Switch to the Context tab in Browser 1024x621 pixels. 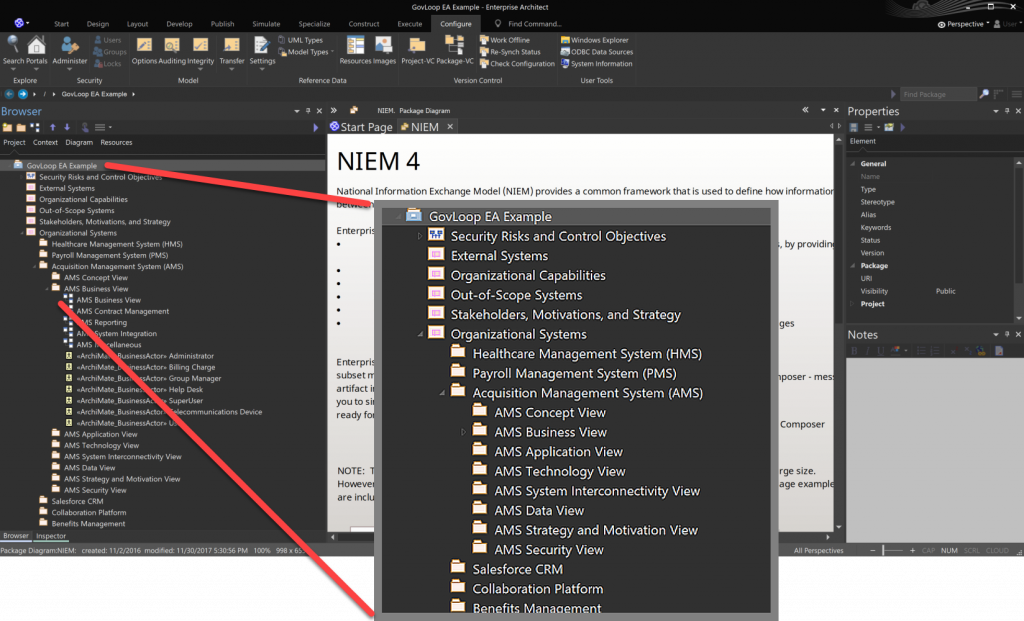click(x=45, y=142)
